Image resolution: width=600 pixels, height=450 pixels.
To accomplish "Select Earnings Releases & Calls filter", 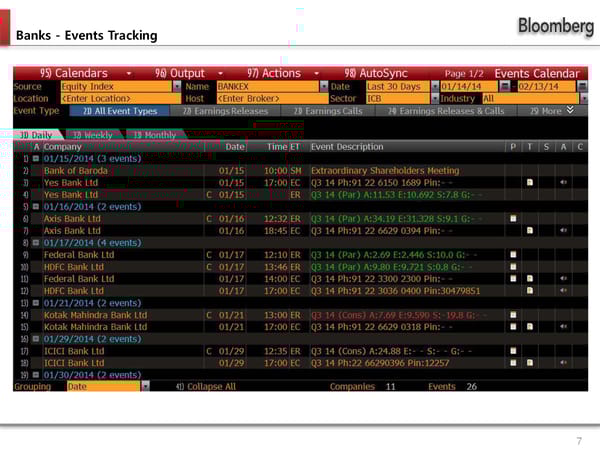I will [x=446, y=111].
